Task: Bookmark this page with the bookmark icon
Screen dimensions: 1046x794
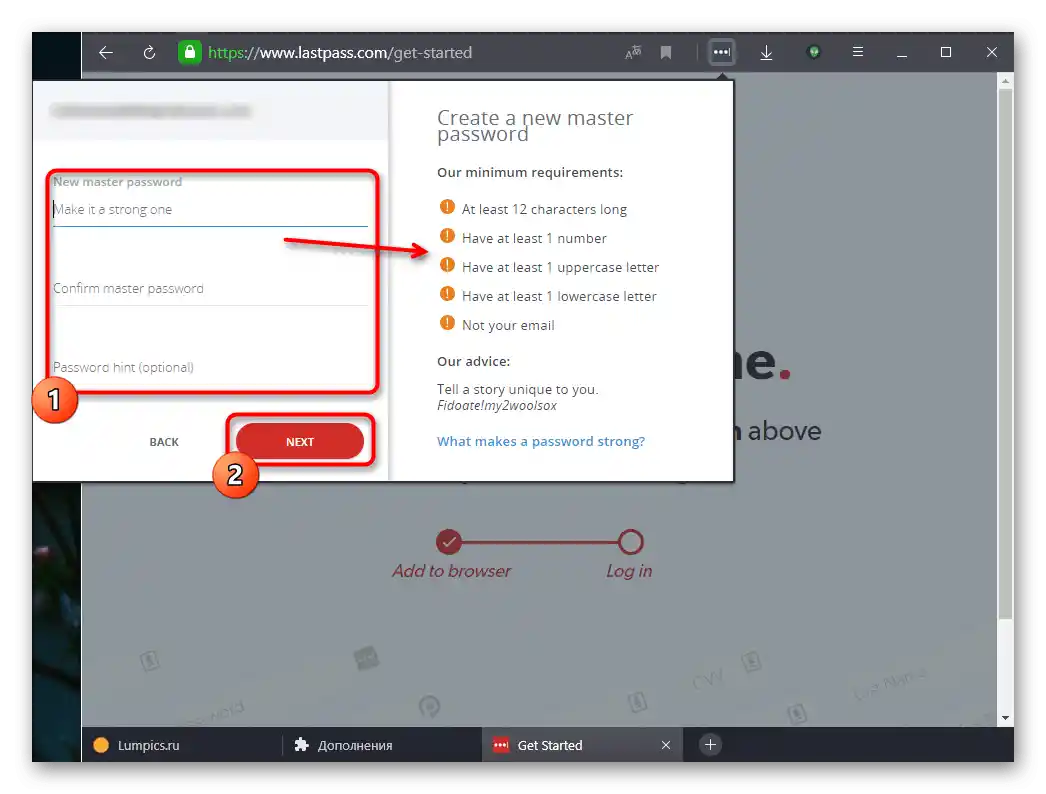Action: (666, 52)
